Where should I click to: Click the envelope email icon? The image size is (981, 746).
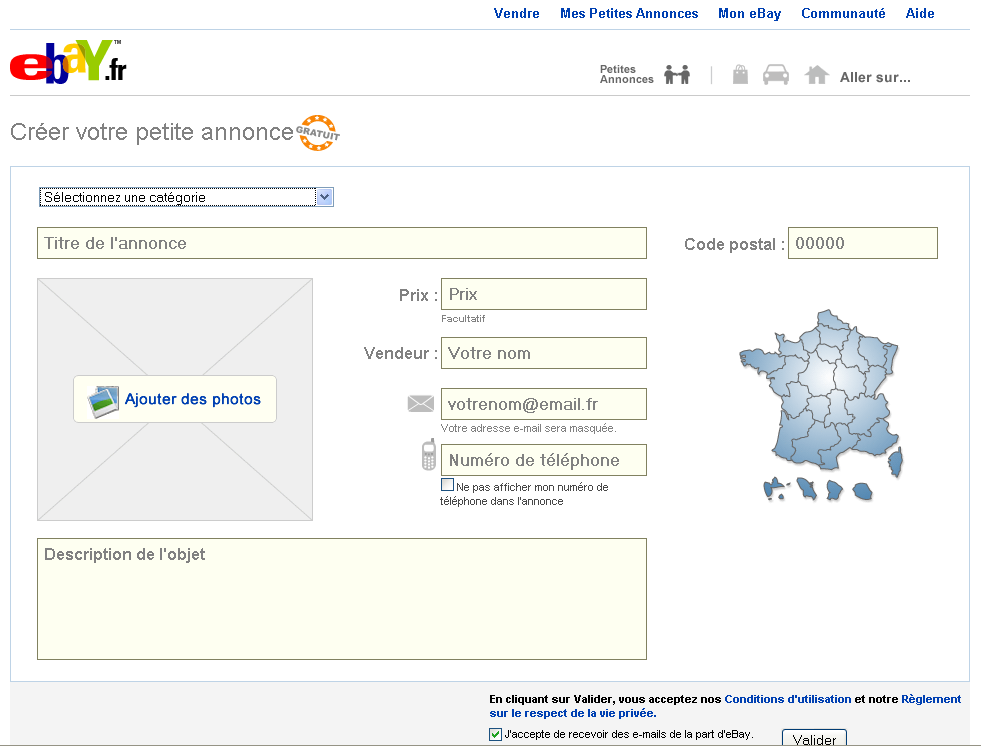(x=420, y=404)
